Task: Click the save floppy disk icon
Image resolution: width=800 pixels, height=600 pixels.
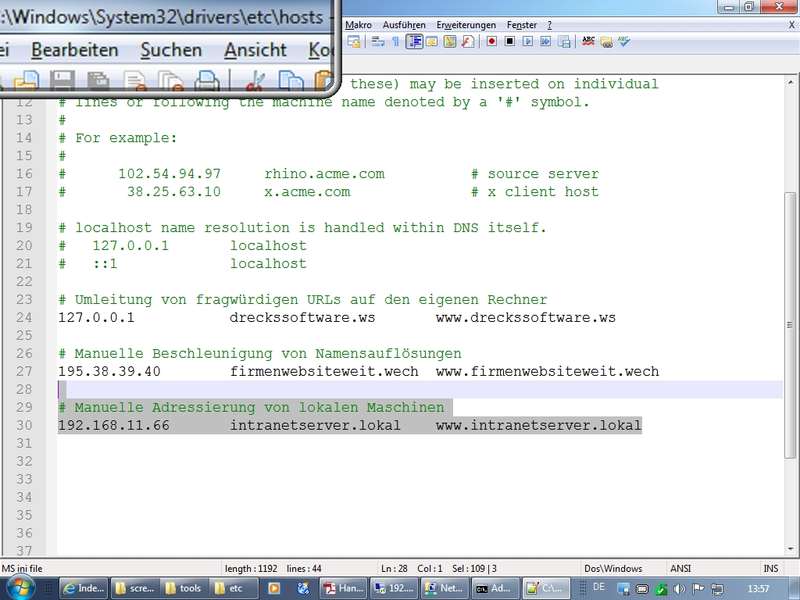Action: coord(62,82)
